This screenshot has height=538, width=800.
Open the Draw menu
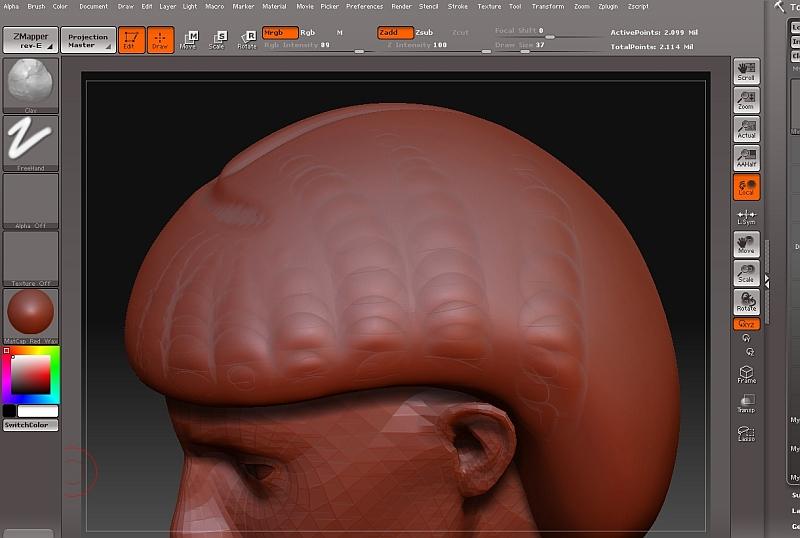[x=126, y=6]
